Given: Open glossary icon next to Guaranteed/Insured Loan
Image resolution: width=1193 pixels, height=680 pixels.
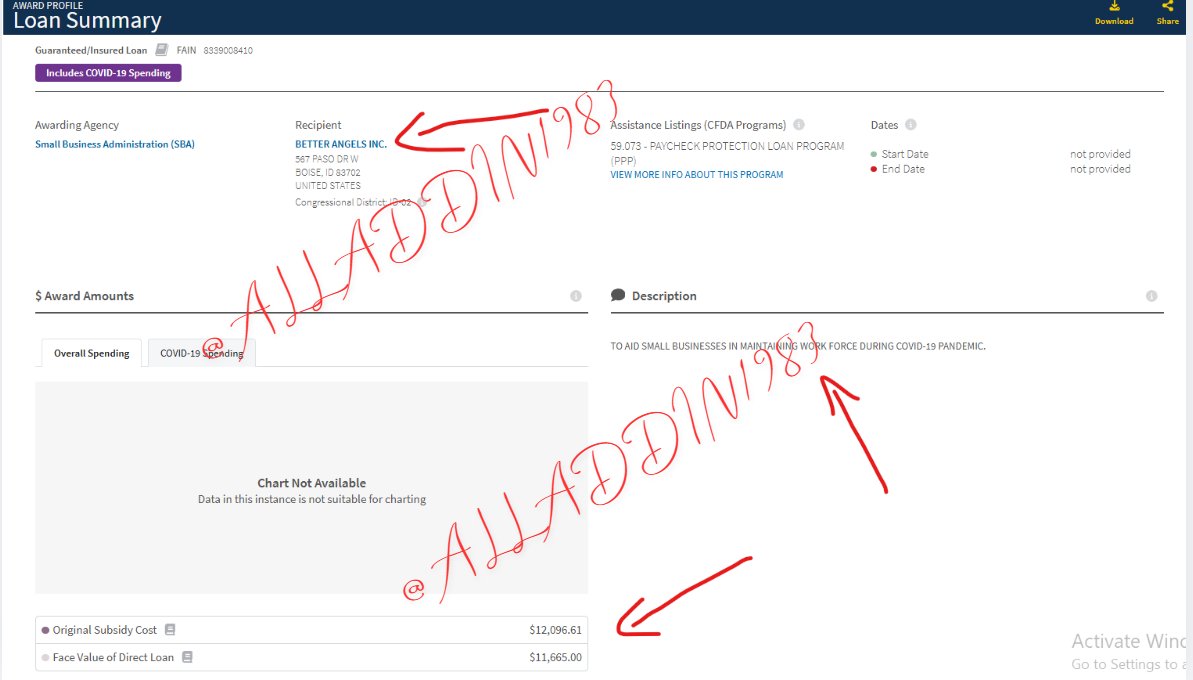Looking at the screenshot, I should [161, 49].
